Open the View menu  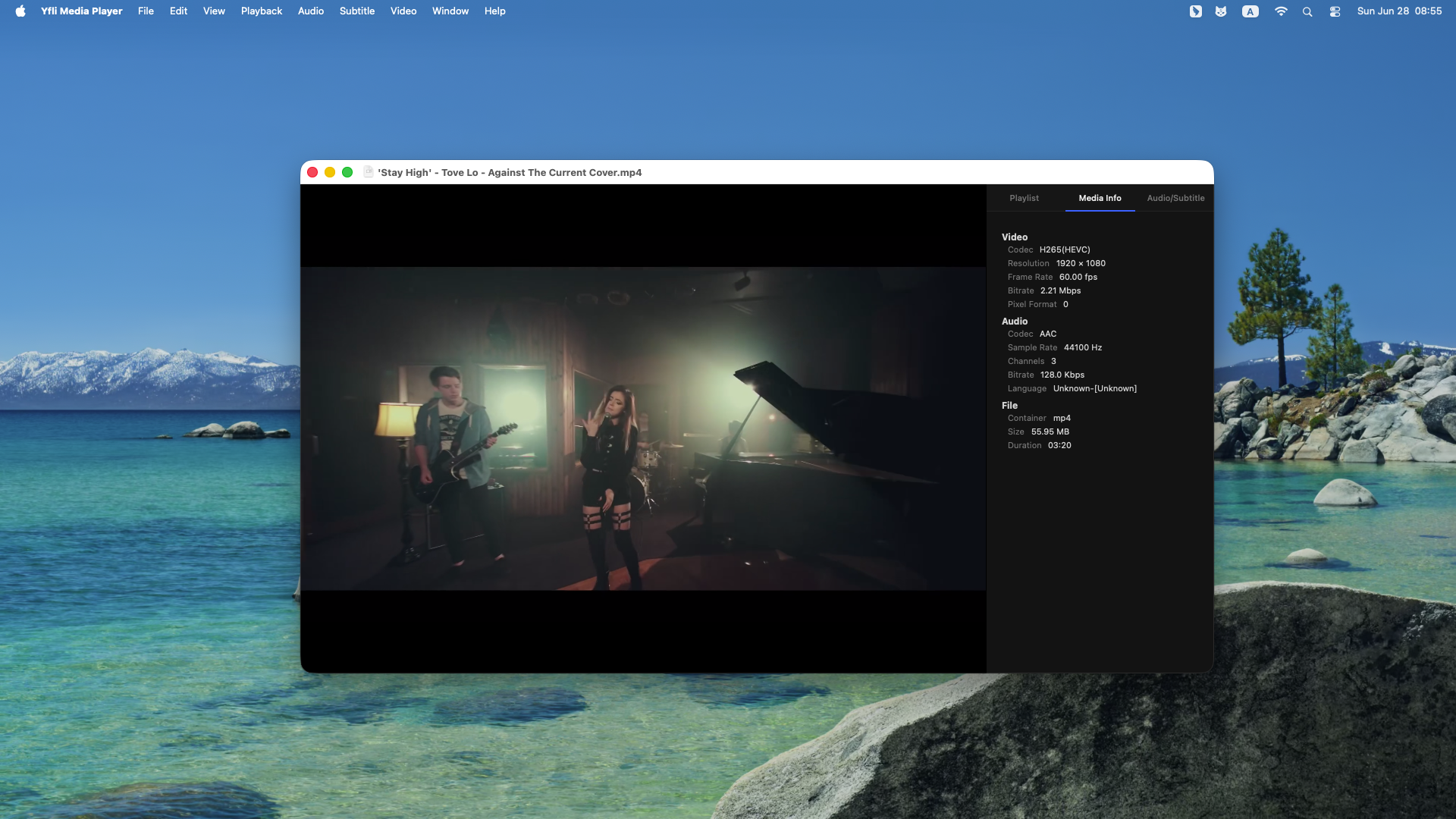point(214,11)
